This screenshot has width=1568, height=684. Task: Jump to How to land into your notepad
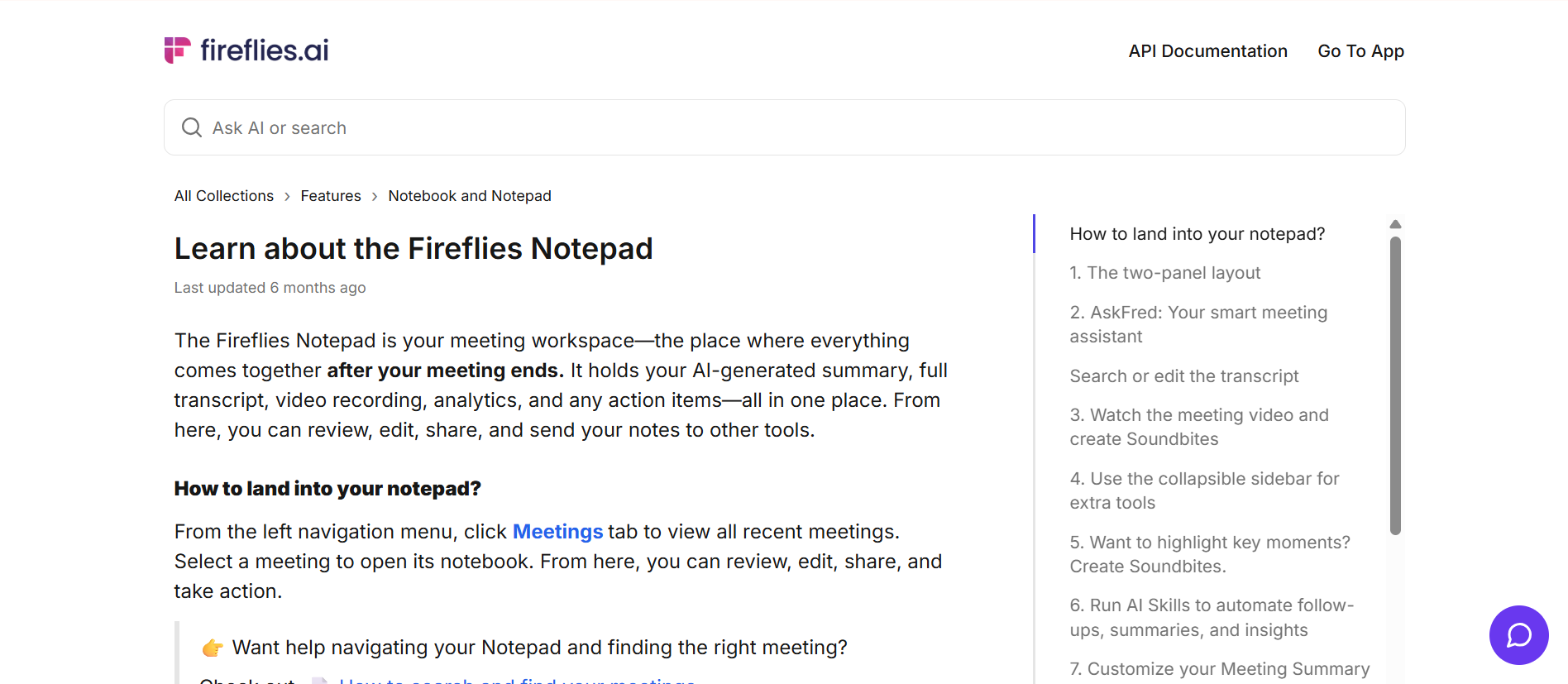[1197, 234]
